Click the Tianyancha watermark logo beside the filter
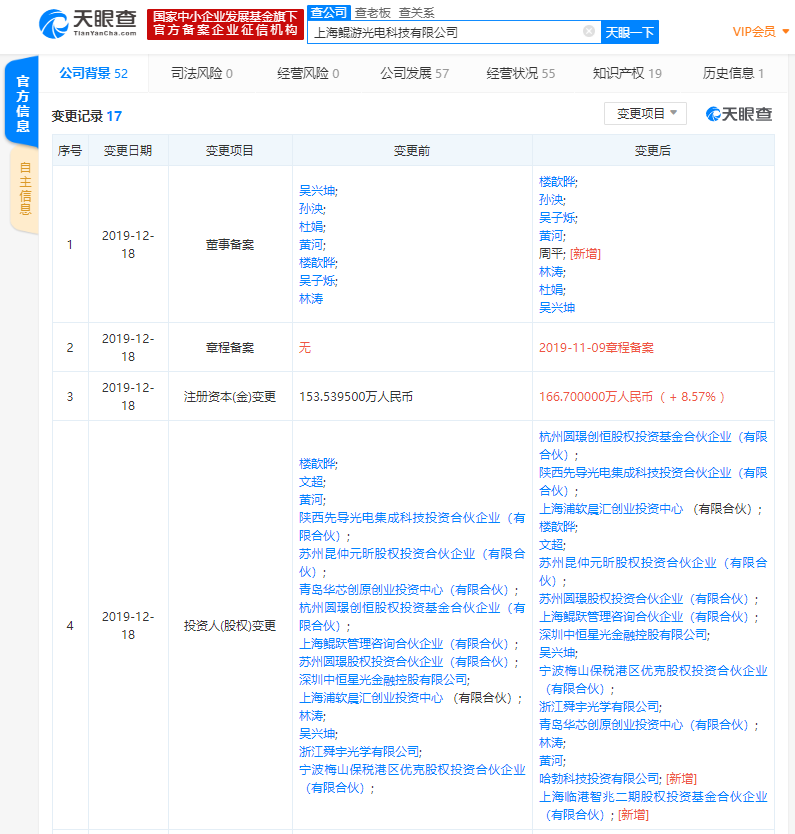This screenshot has width=795, height=834. coord(739,114)
